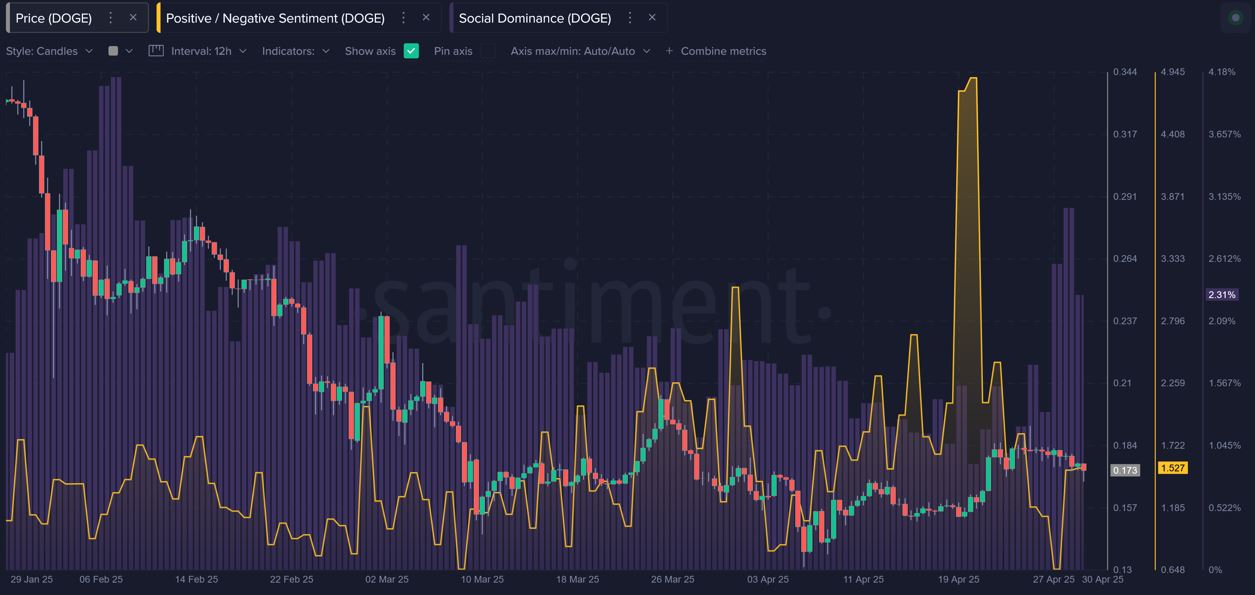Click the candle interval icon before Interval
1255x595 pixels.
pos(156,50)
